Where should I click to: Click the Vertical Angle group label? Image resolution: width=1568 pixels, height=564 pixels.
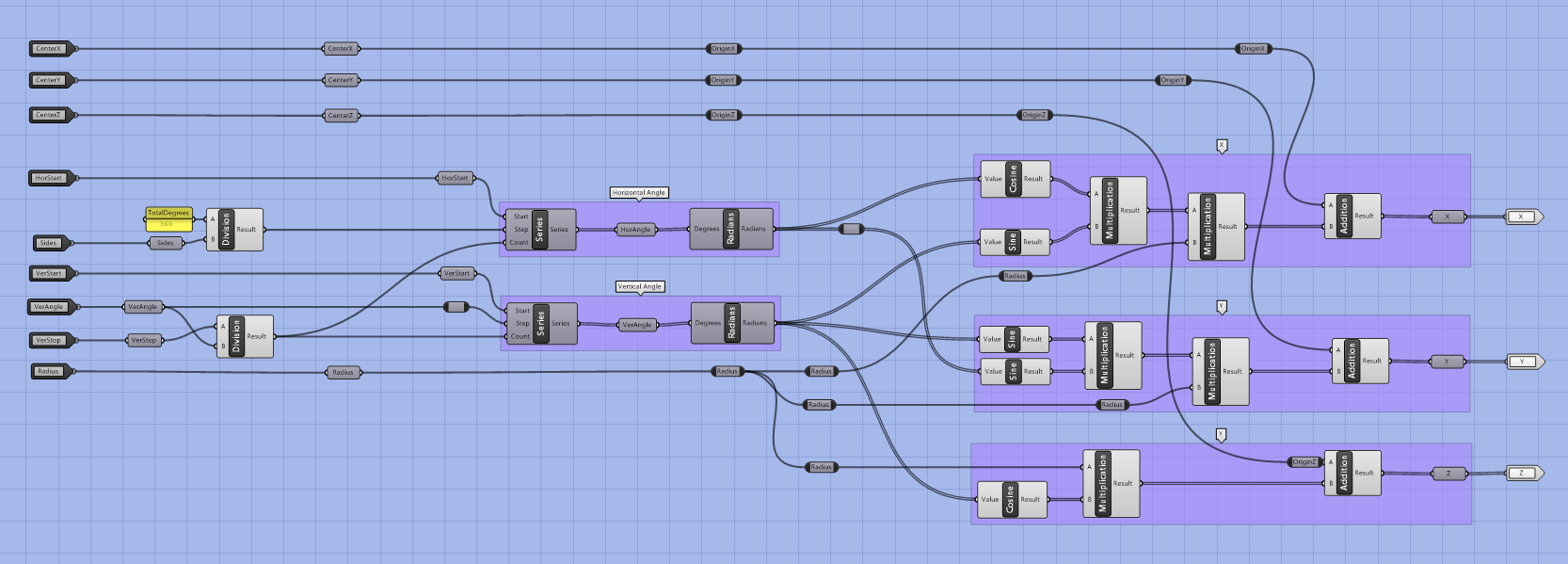pos(640,286)
